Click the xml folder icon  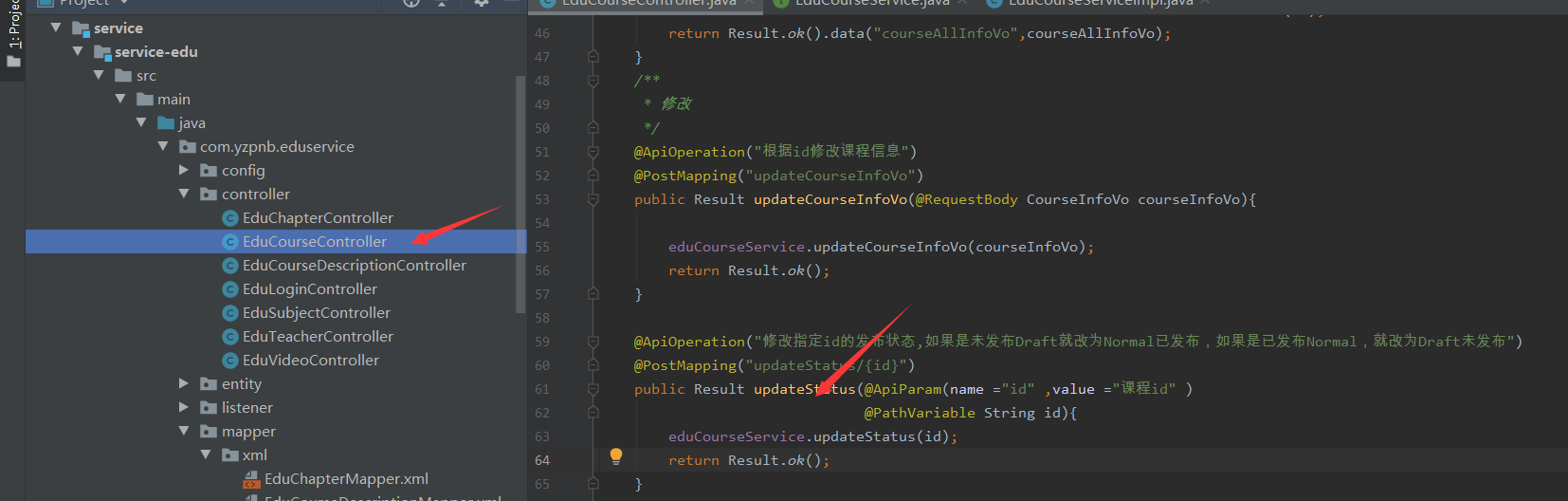230,455
